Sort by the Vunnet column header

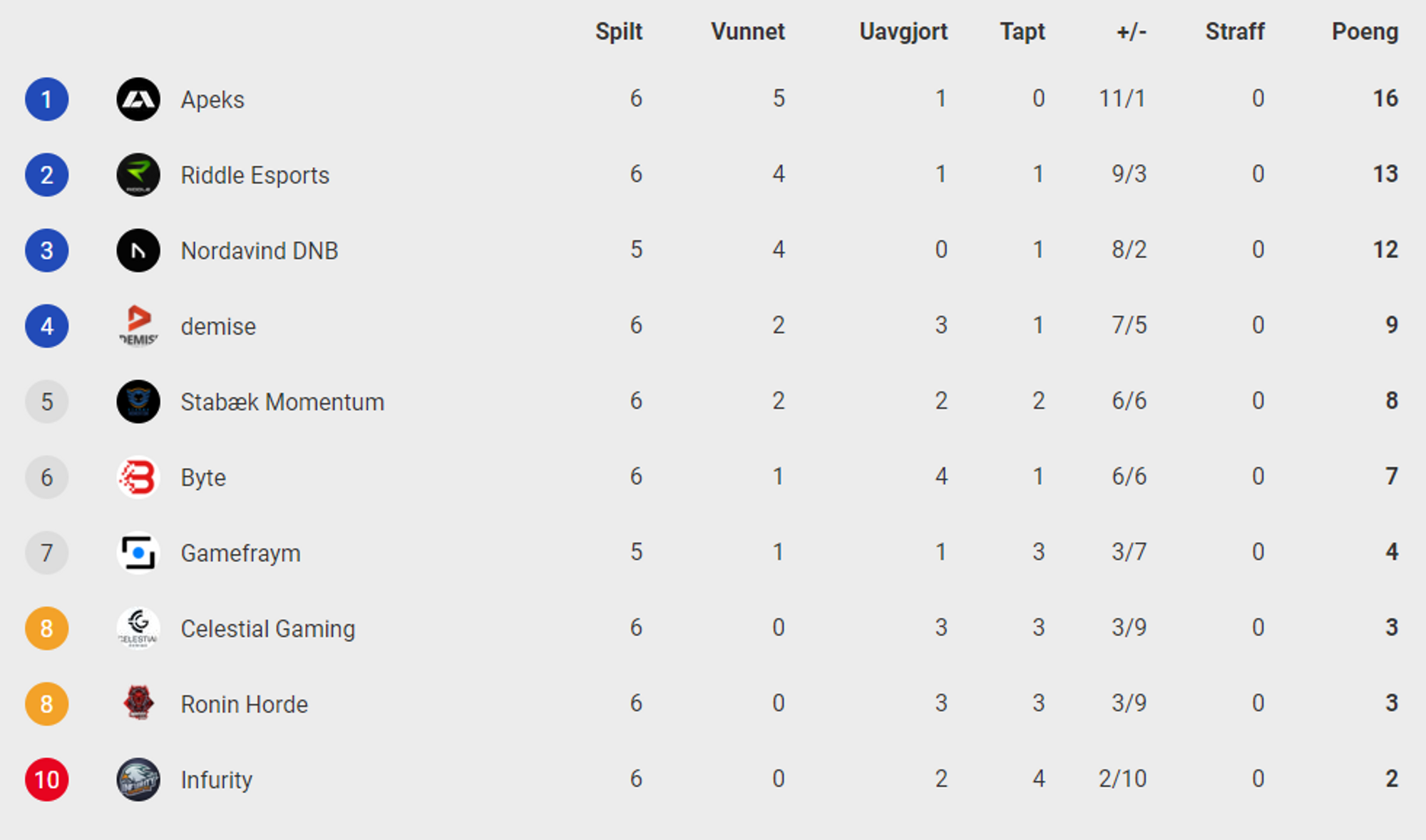tap(747, 31)
